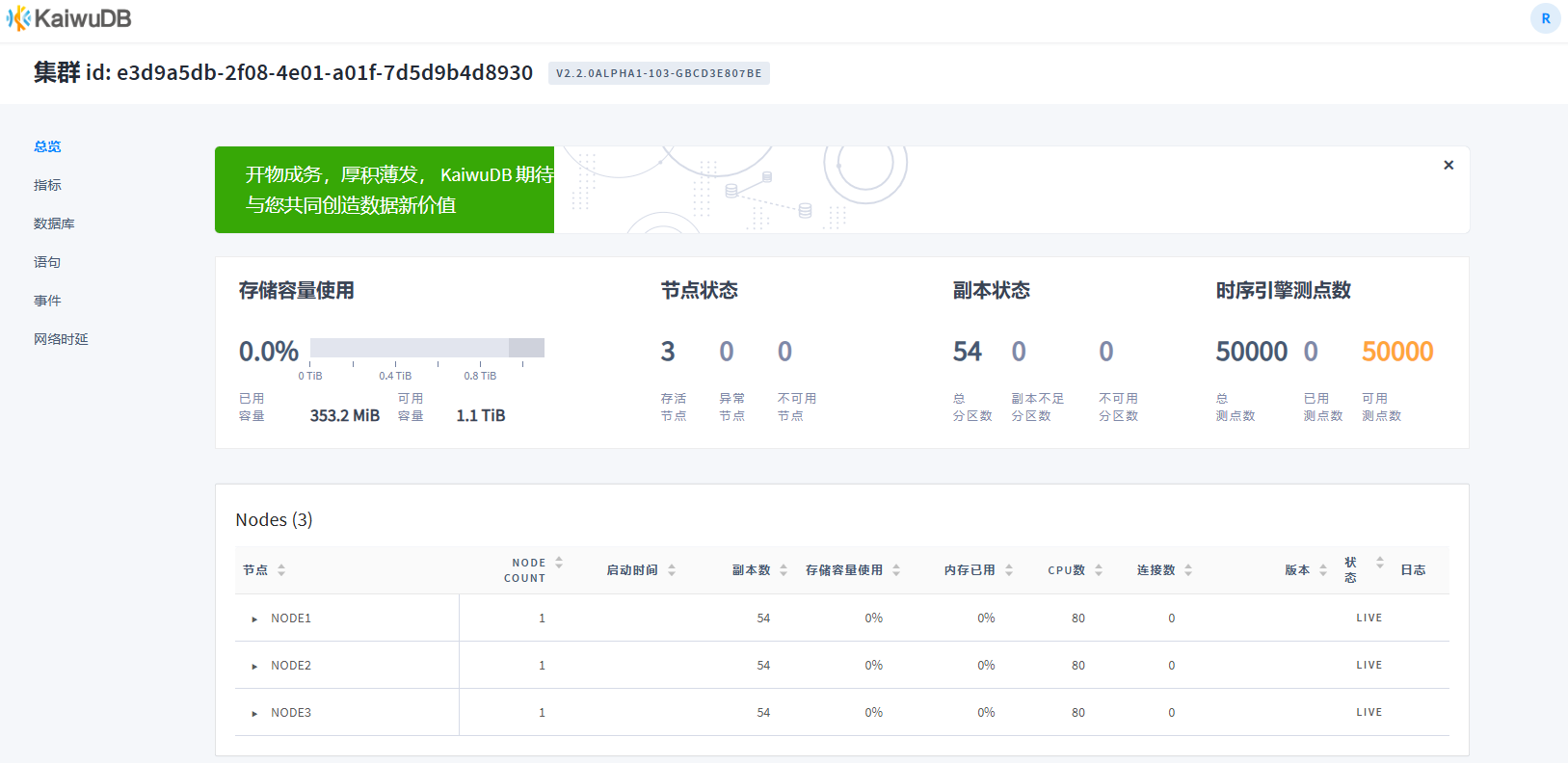1568x763 pixels.
Task: Go to the 指标 metrics page
Action: (x=47, y=185)
